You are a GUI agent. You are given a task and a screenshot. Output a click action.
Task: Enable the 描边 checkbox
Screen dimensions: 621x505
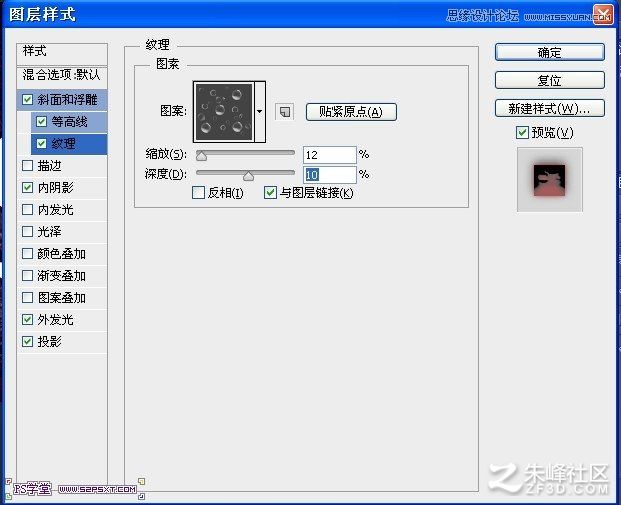pos(27,166)
